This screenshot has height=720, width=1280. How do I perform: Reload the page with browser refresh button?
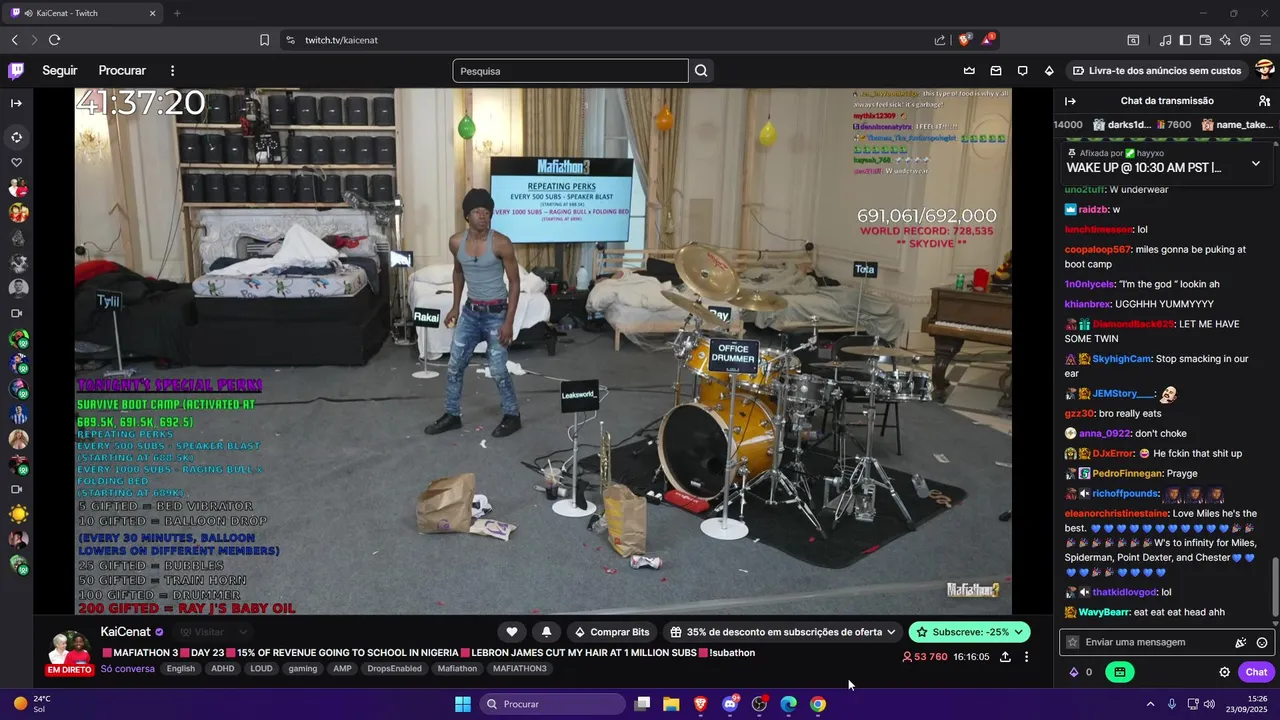click(x=54, y=40)
